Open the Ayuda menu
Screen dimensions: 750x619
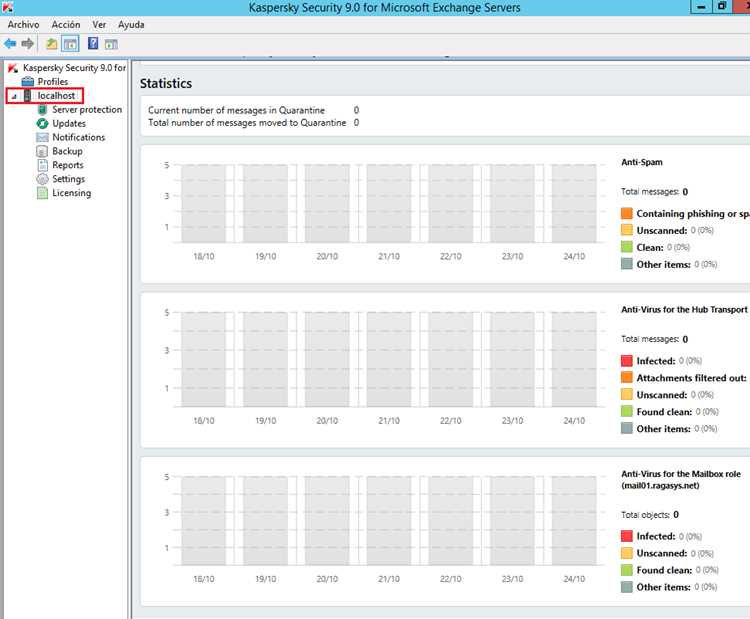131,24
